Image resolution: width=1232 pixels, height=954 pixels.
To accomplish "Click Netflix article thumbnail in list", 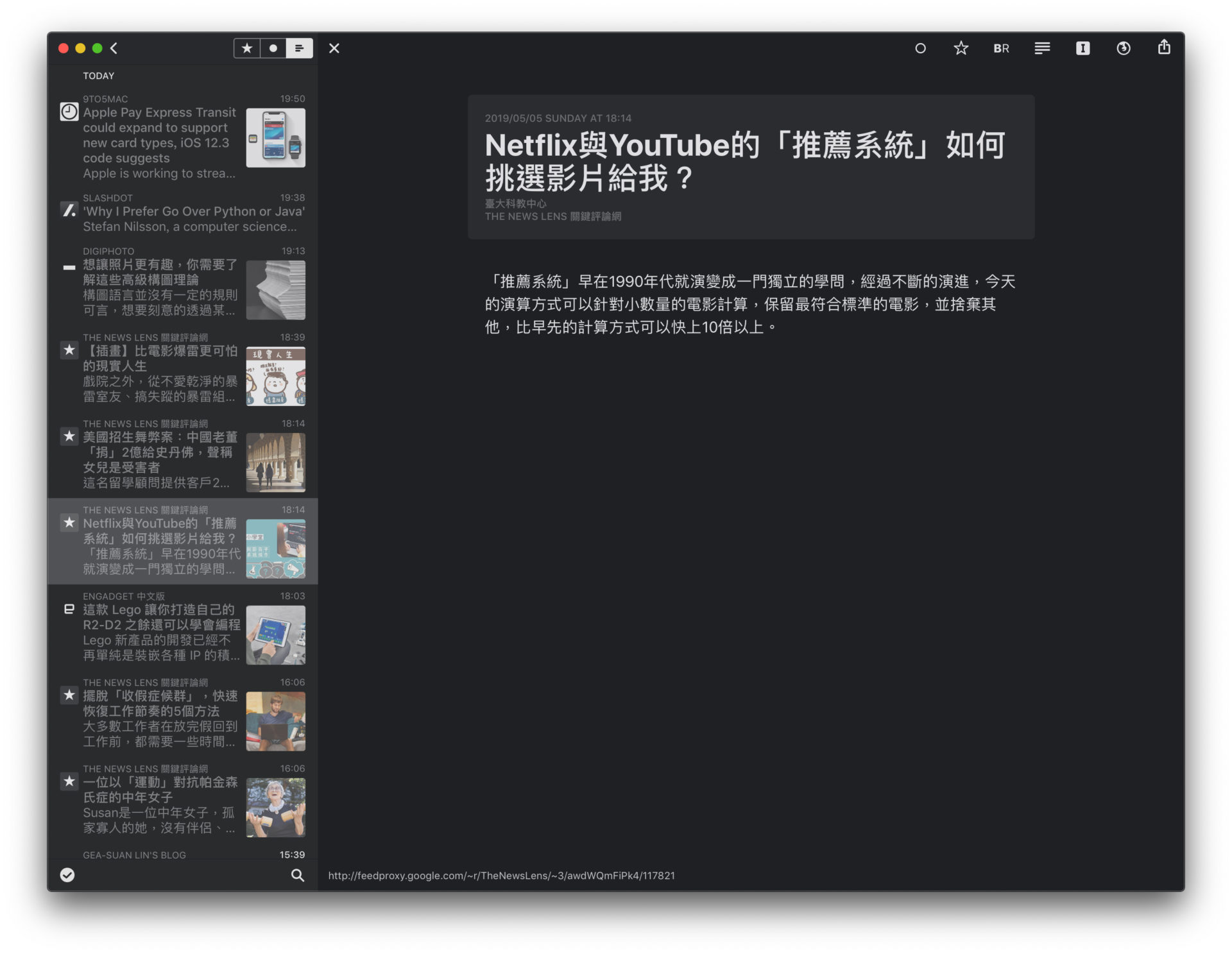I will pos(276,549).
